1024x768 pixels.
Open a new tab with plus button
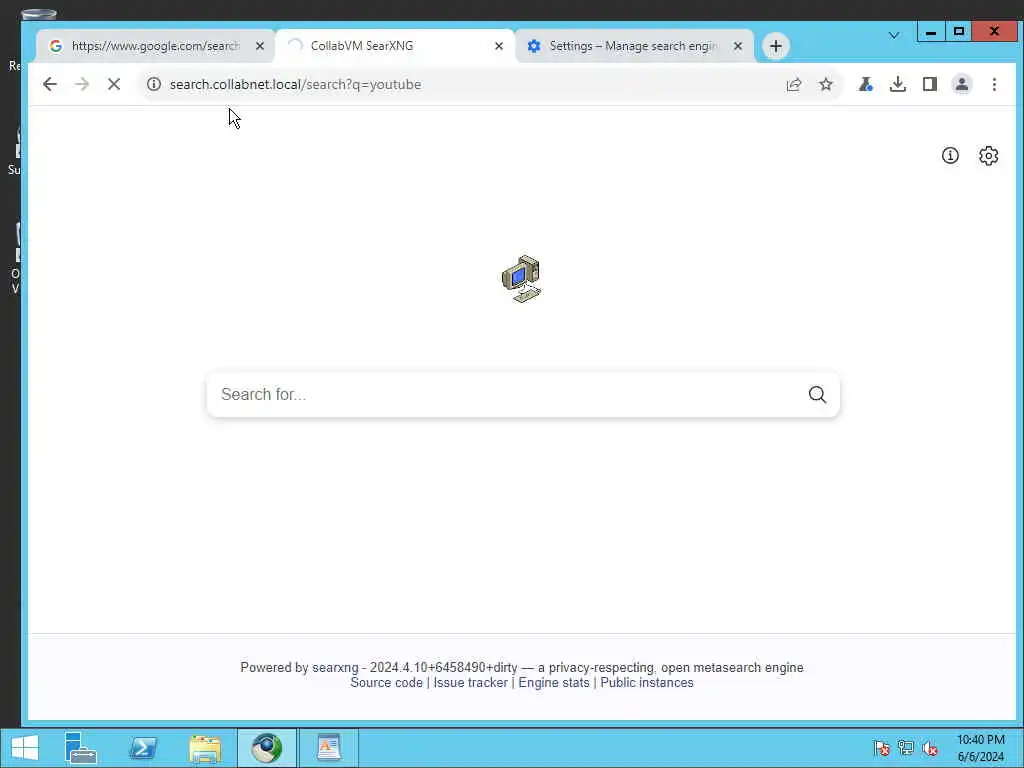(775, 46)
